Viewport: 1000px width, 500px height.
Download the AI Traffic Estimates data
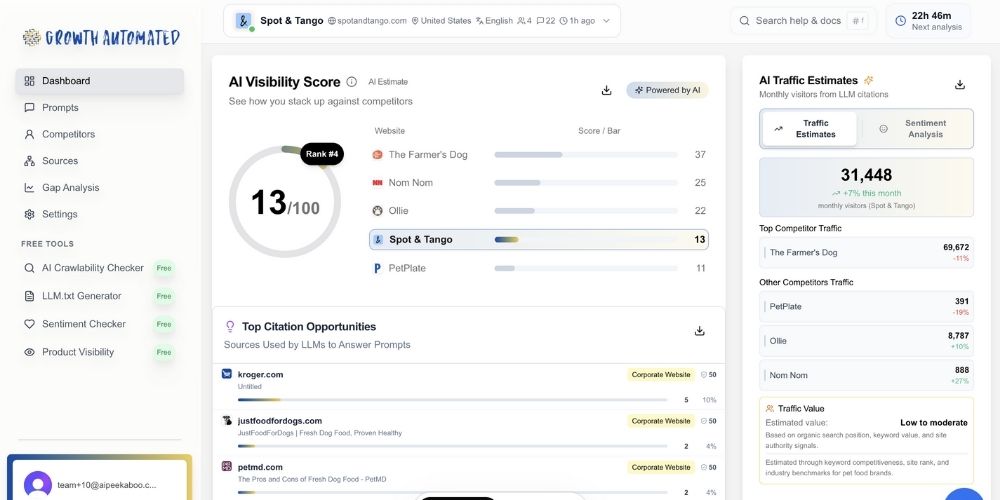[960, 85]
